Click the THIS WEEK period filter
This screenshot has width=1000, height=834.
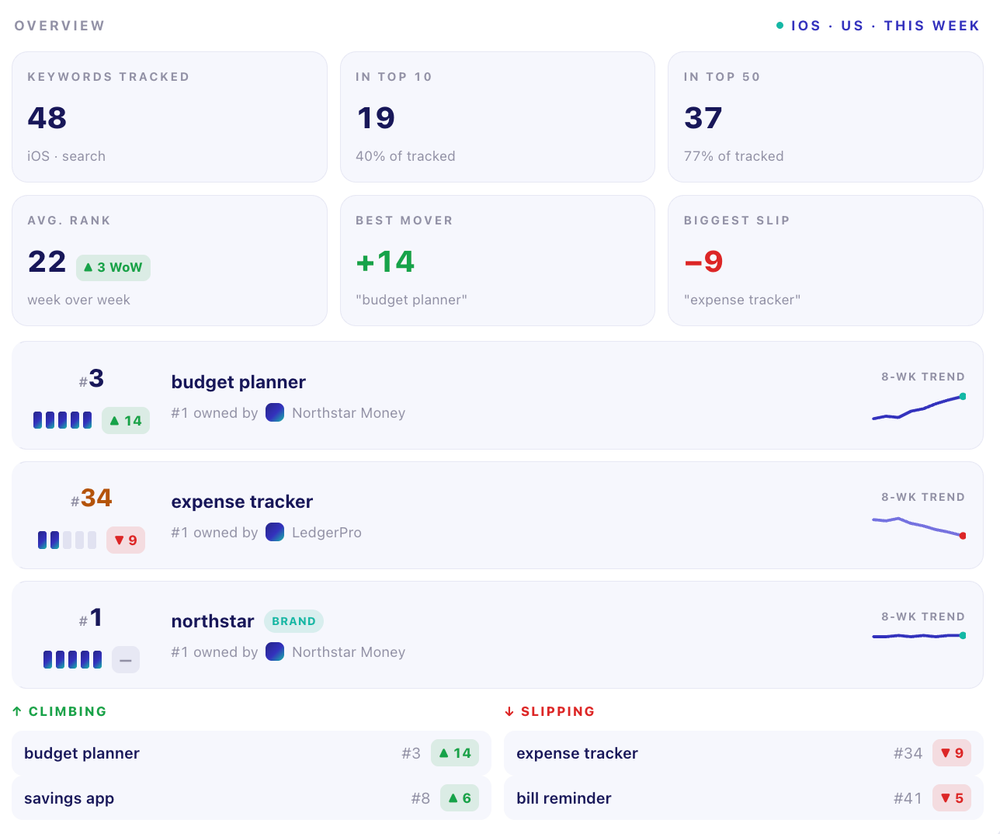coord(931,26)
